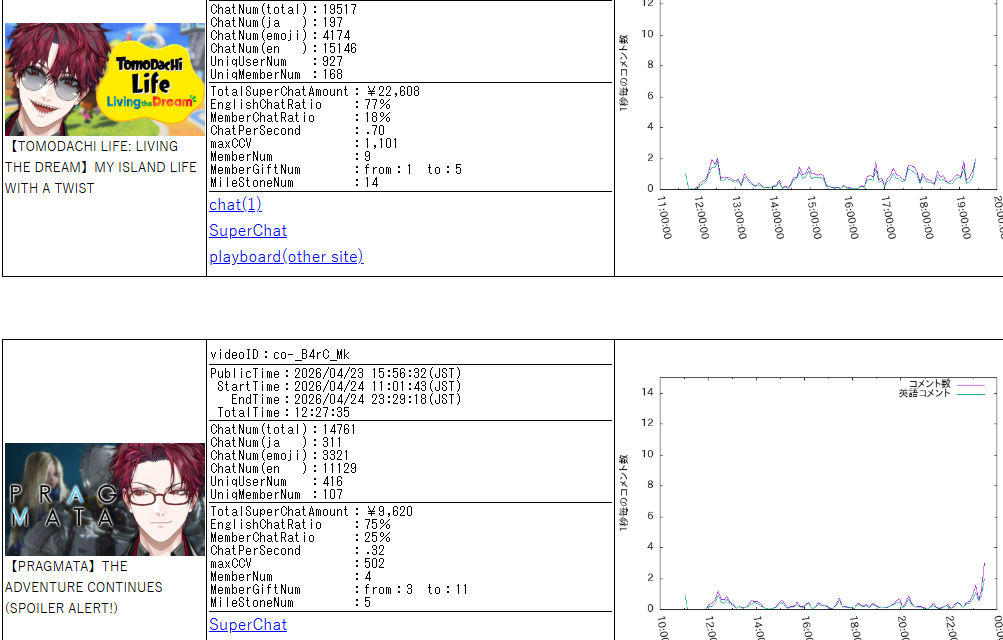Click MileStoneNum value 5
The image size is (1003, 640).
[368, 603]
